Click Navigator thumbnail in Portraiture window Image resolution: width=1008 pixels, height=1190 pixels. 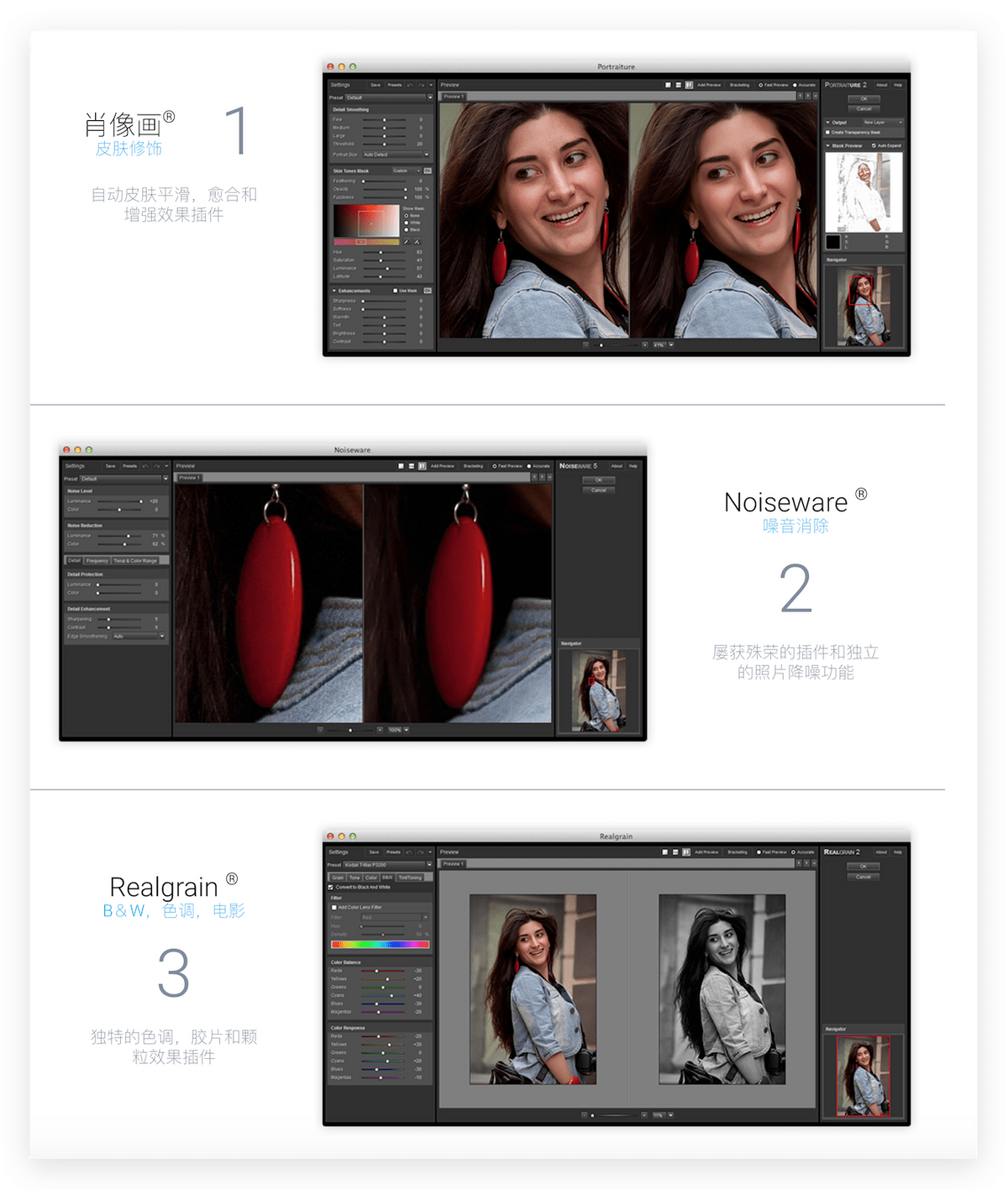click(x=864, y=307)
